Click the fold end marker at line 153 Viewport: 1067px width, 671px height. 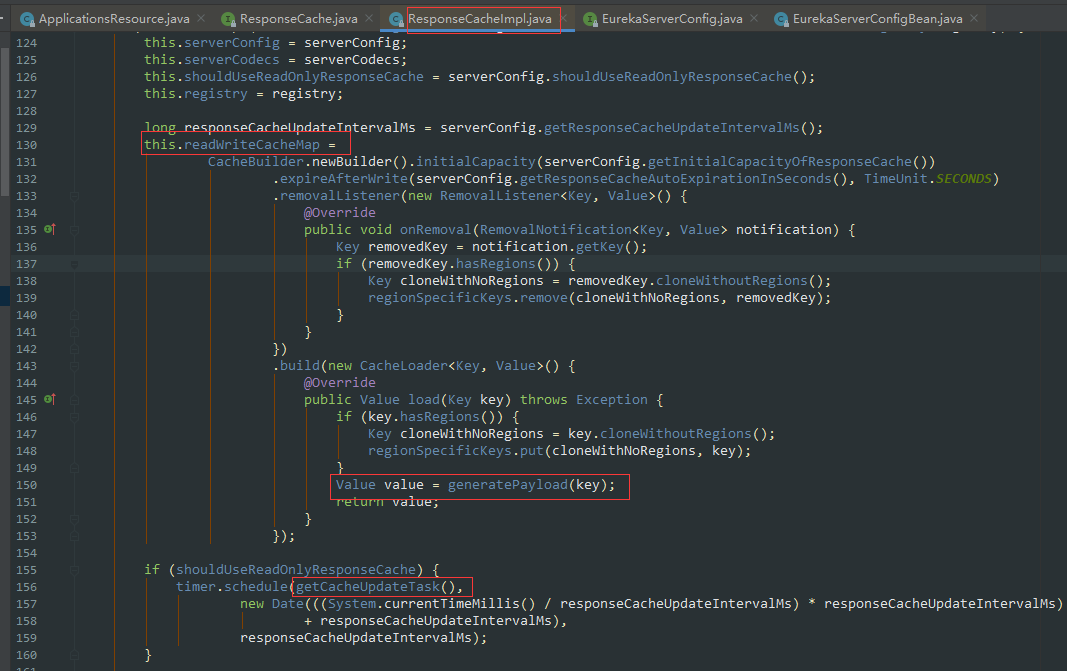pyautogui.click(x=74, y=536)
